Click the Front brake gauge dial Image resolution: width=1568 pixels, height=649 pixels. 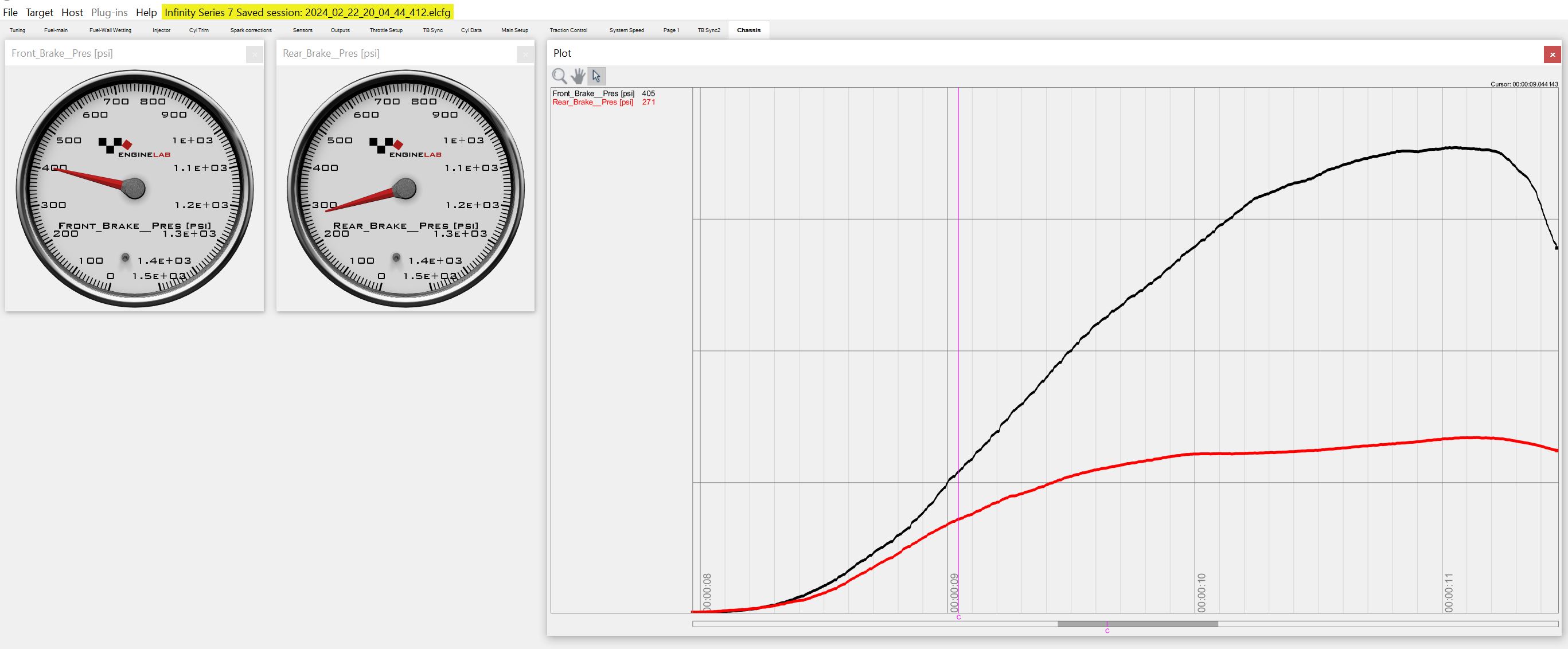135,189
